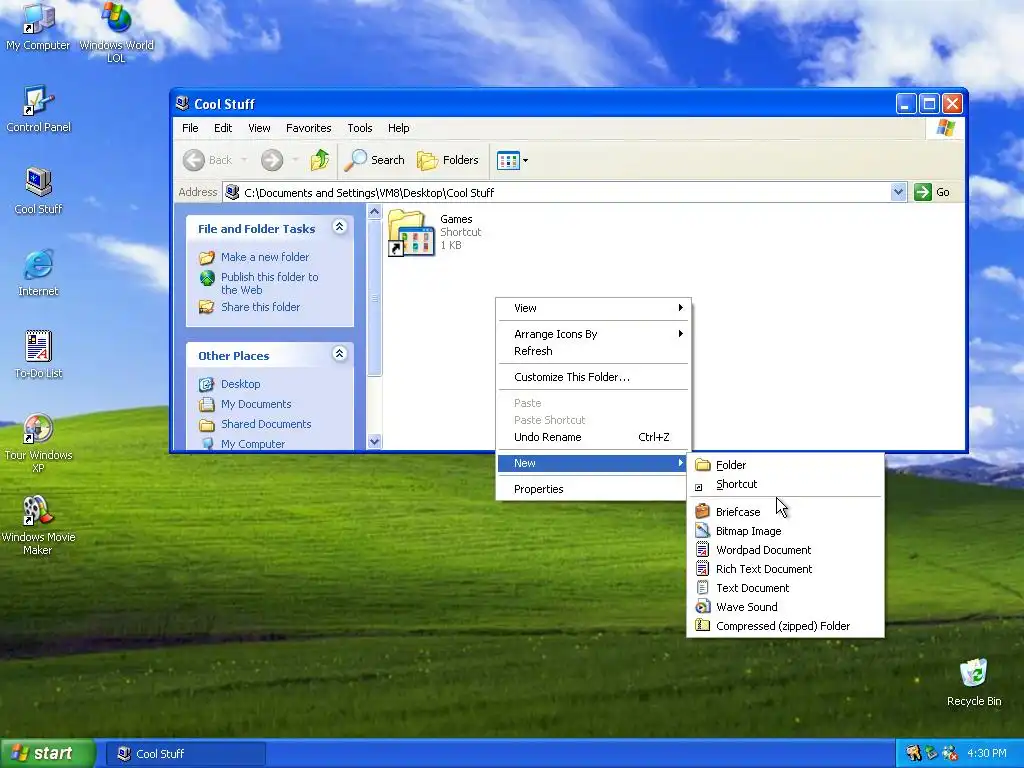Click the Up folder toolbar icon
1024x768 pixels.
[x=319, y=160]
